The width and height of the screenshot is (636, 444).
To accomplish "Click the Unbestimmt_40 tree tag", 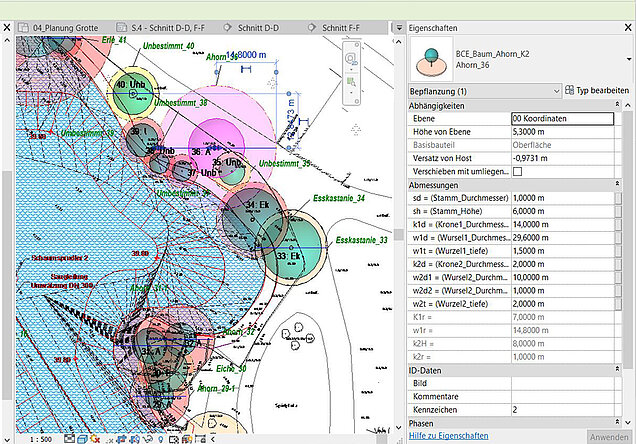I will [x=168, y=46].
